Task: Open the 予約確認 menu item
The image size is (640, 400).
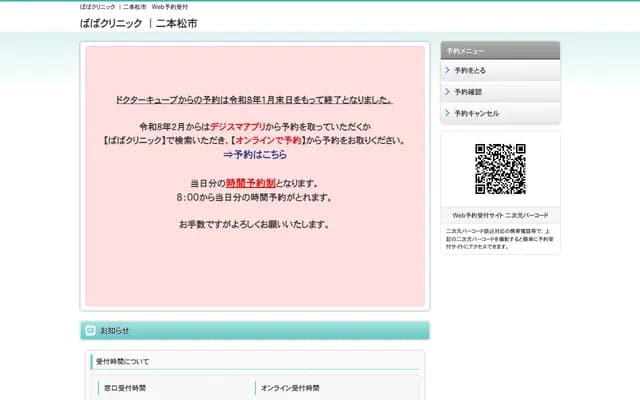Action: click(468, 92)
